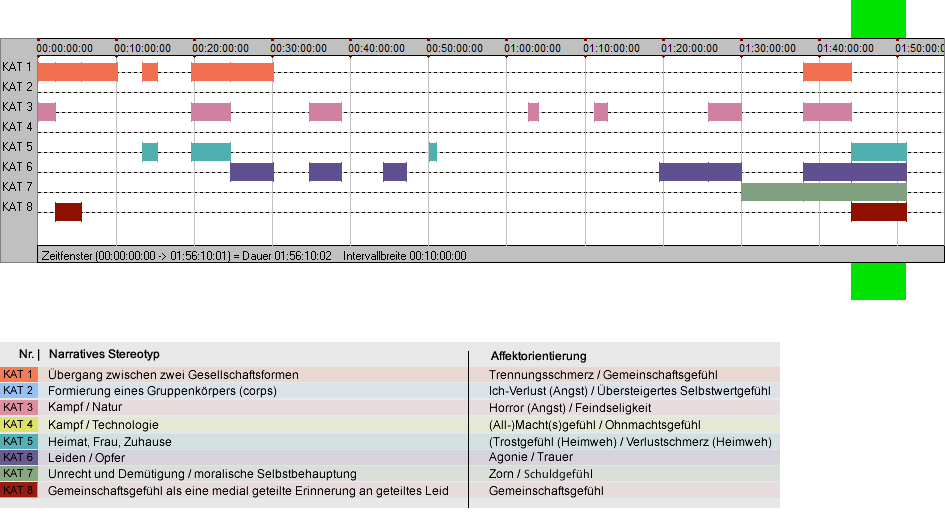Image resolution: width=945 pixels, height=530 pixels.
Task: Click KAT 2 timeline row label
Action: click(17, 87)
